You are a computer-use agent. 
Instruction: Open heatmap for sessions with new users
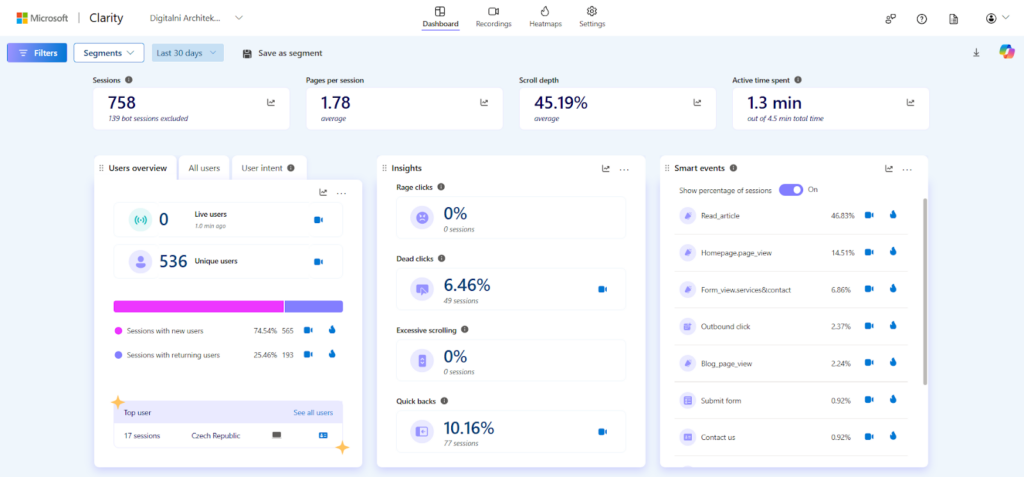[332, 330]
